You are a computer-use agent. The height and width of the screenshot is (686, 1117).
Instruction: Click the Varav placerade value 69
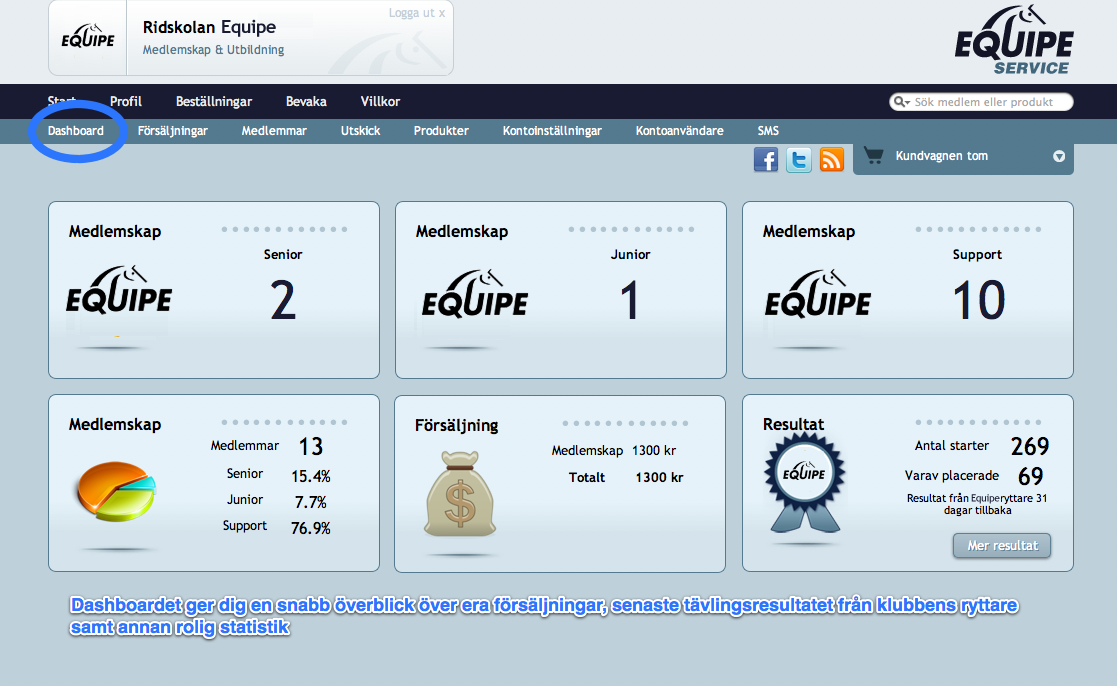tap(1031, 476)
